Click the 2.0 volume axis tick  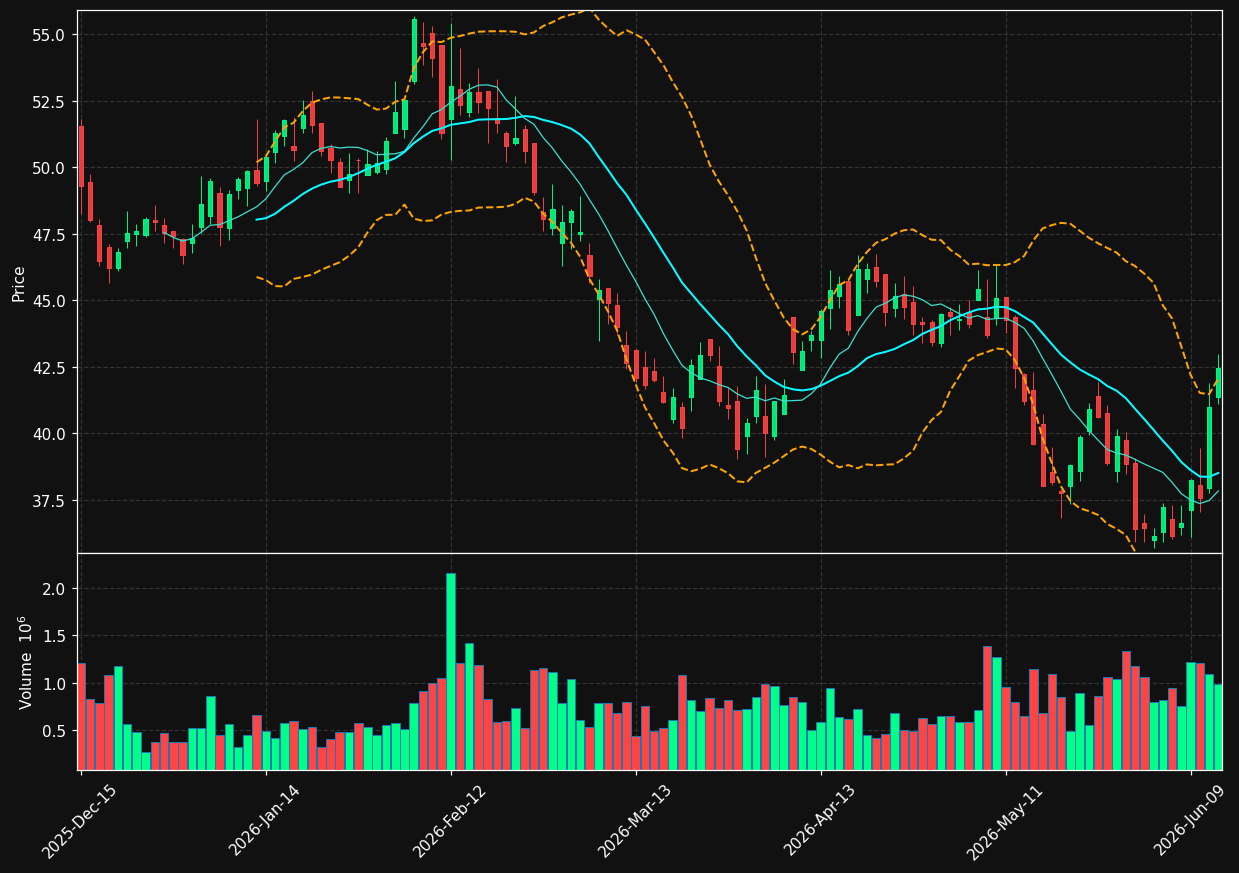(x=54, y=590)
